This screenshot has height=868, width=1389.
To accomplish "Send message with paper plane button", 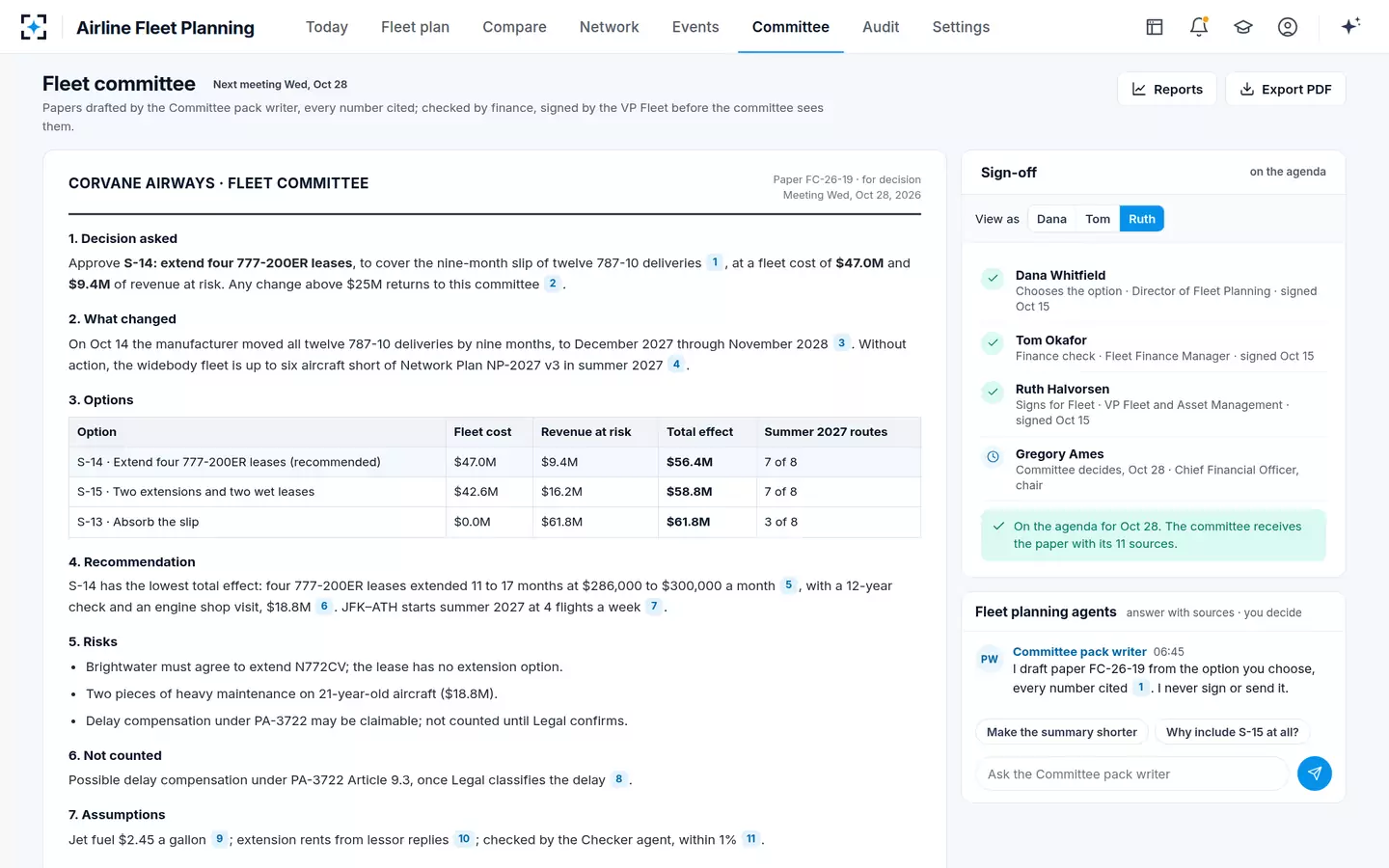I will click(1314, 773).
